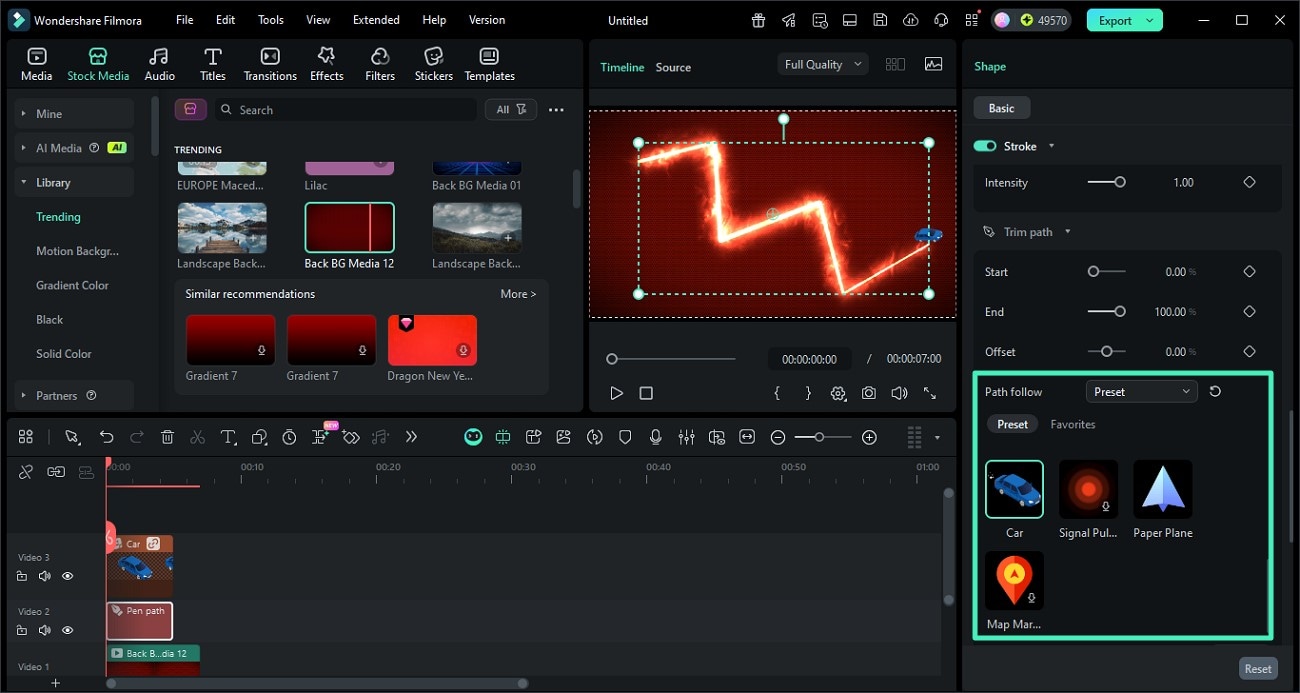Screen dimensions: 1300x693
Task: Click the undo icon in timeline toolbar
Action: pyautogui.click(x=106, y=437)
